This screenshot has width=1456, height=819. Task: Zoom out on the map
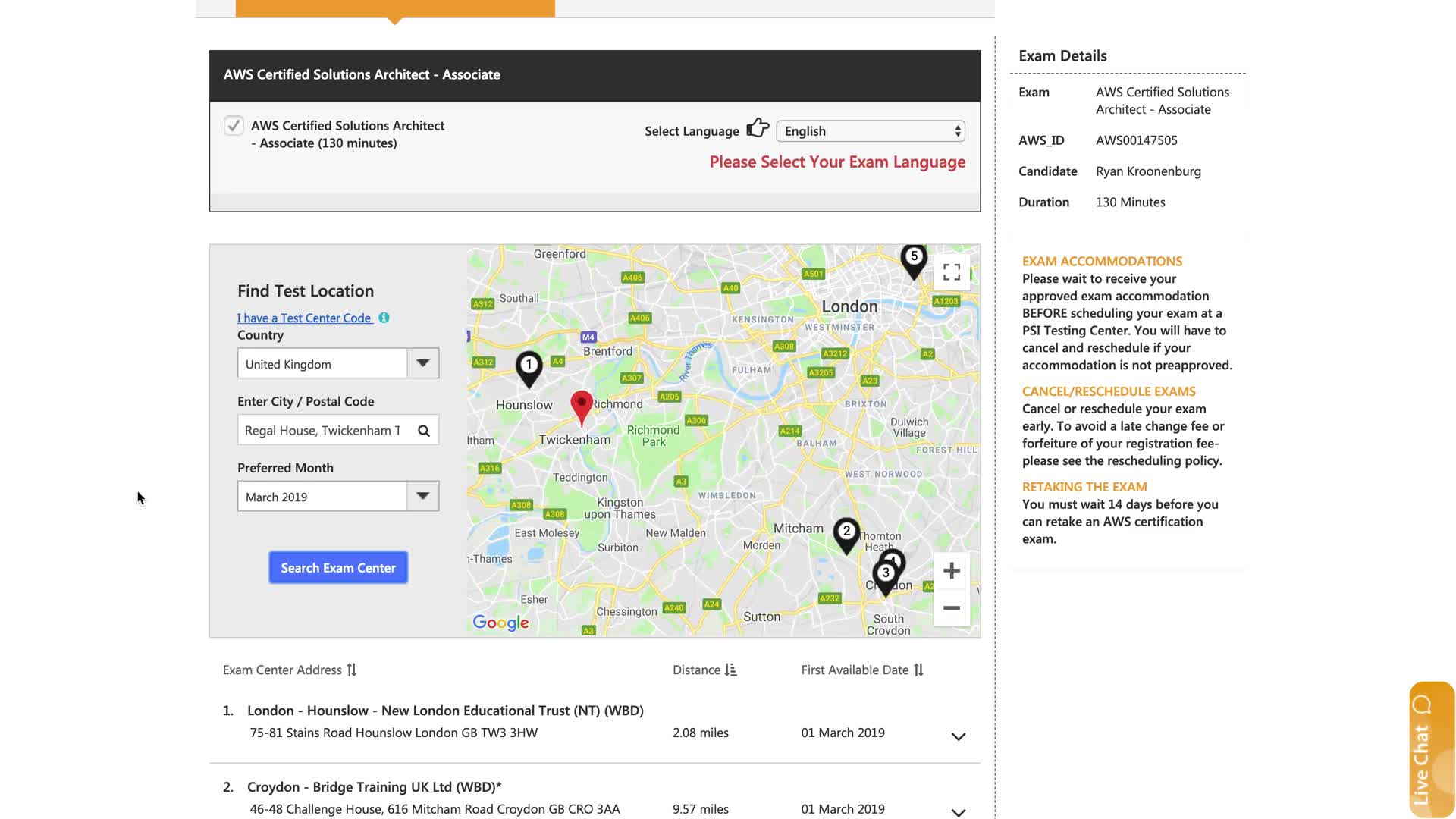tap(952, 608)
